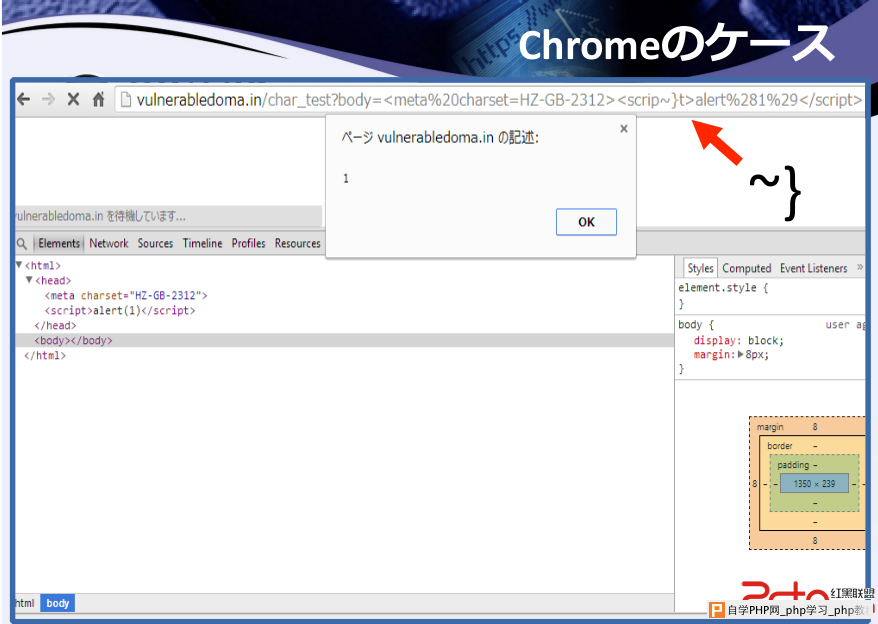This screenshot has width=878, height=624.
Task: Show more sidebar tabs with the chevron
Action: pyautogui.click(x=860, y=268)
